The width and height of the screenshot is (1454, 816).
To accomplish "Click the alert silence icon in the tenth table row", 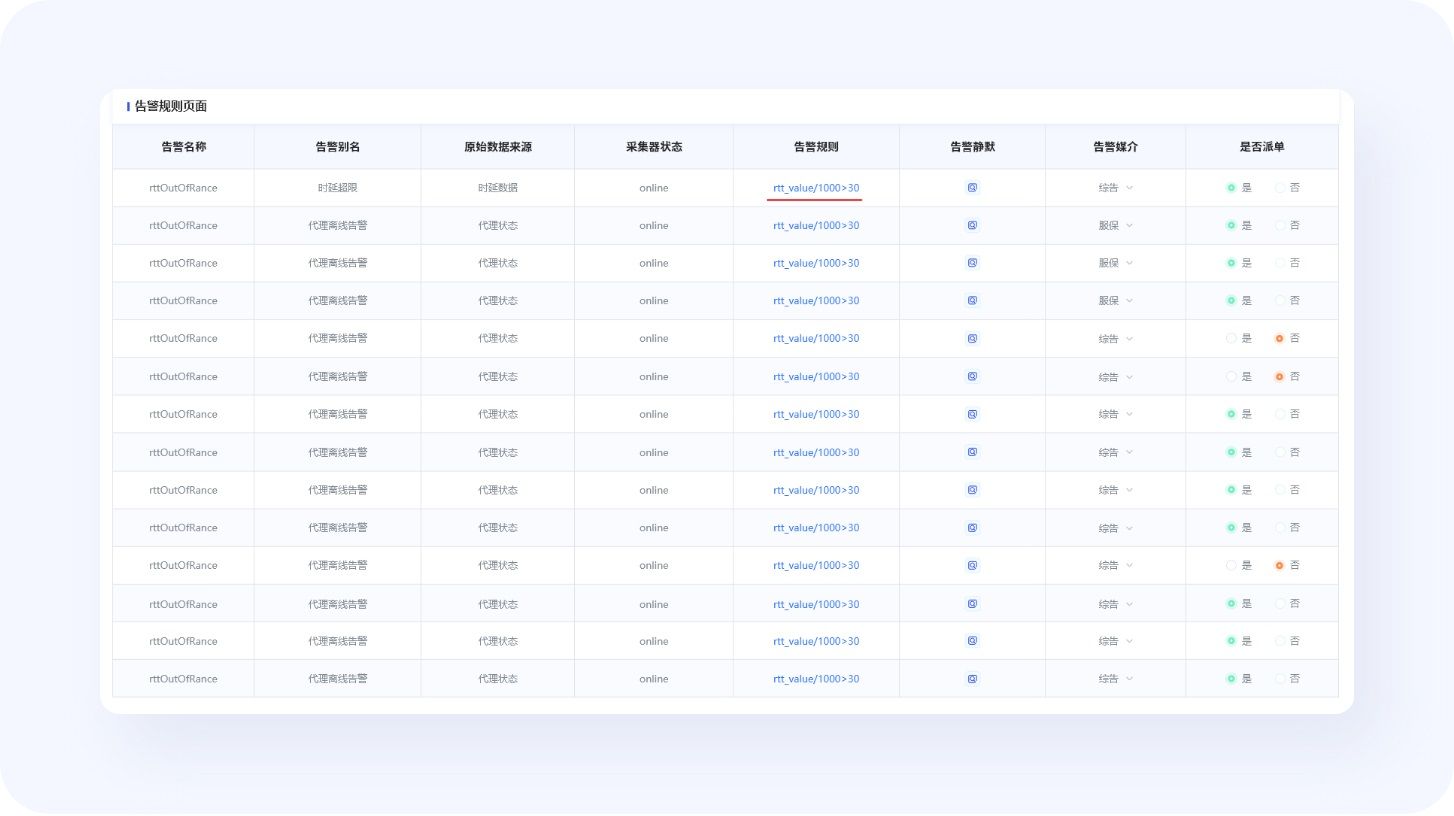I will (x=972, y=527).
